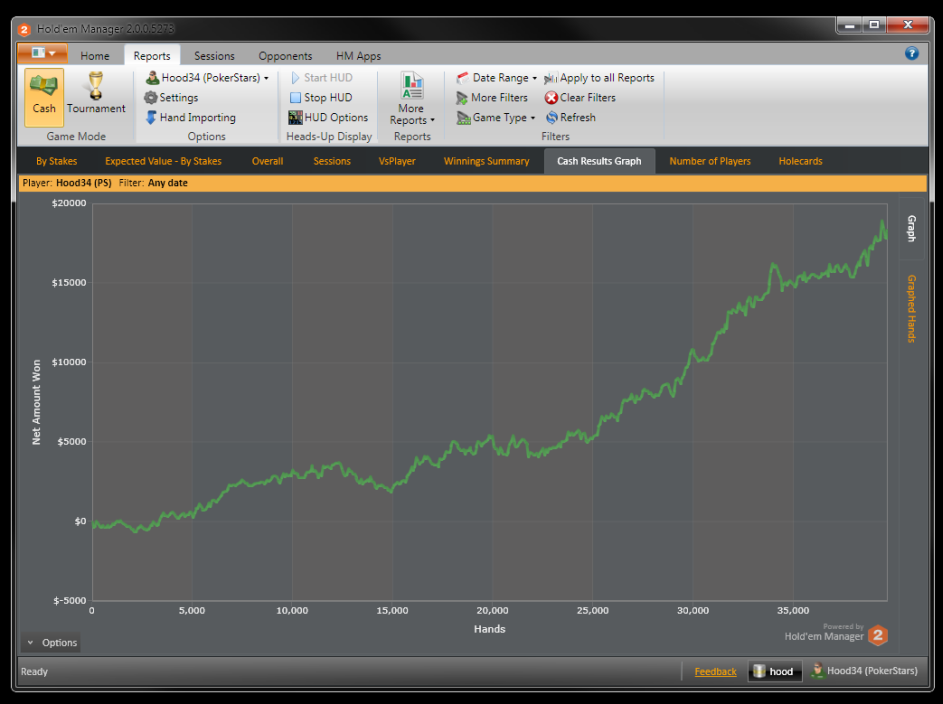Open the orange application menu button
The width and height of the screenshot is (943, 704).
pos(42,53)
